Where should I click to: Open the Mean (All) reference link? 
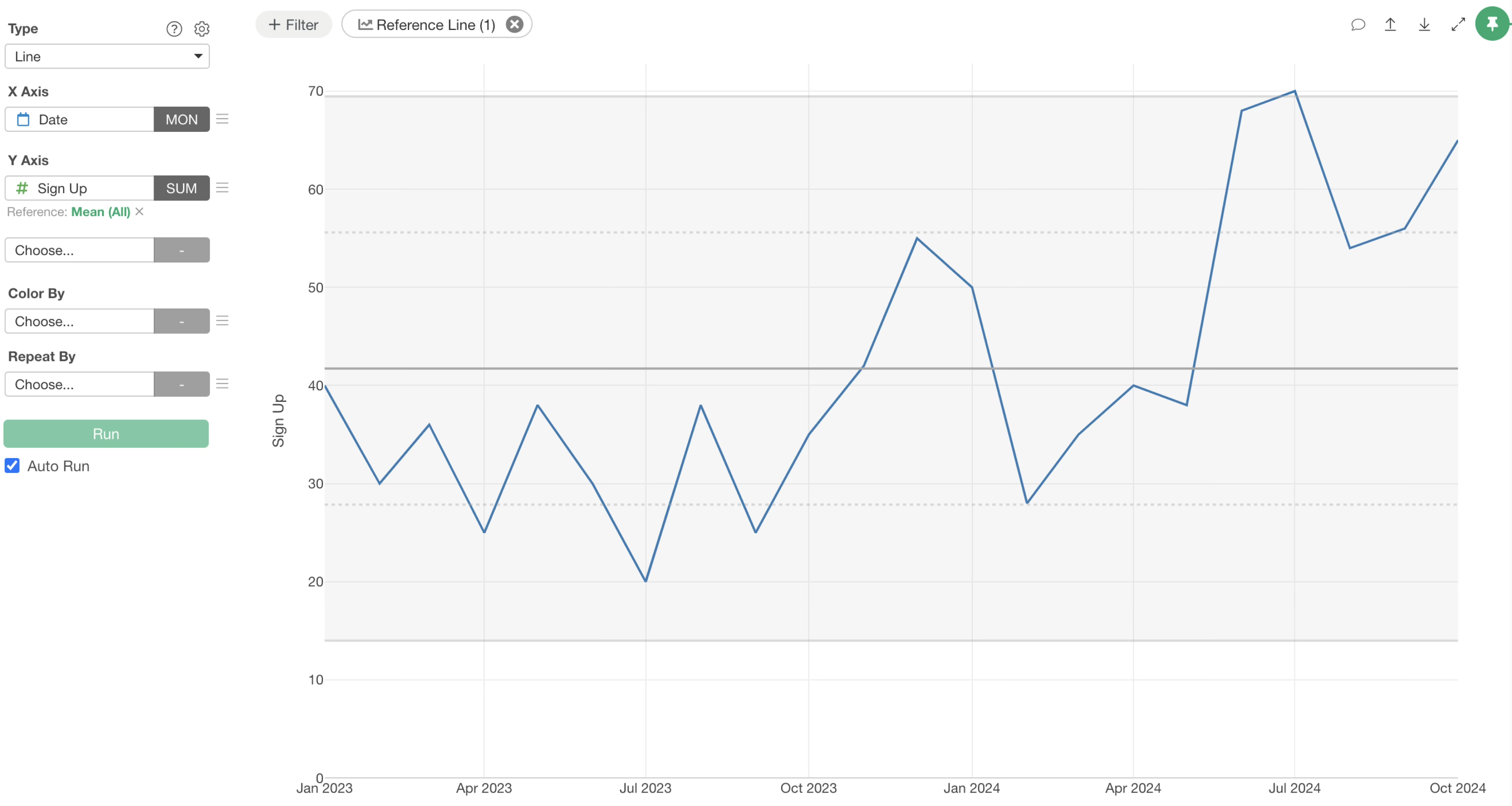(x=100, y=212)
